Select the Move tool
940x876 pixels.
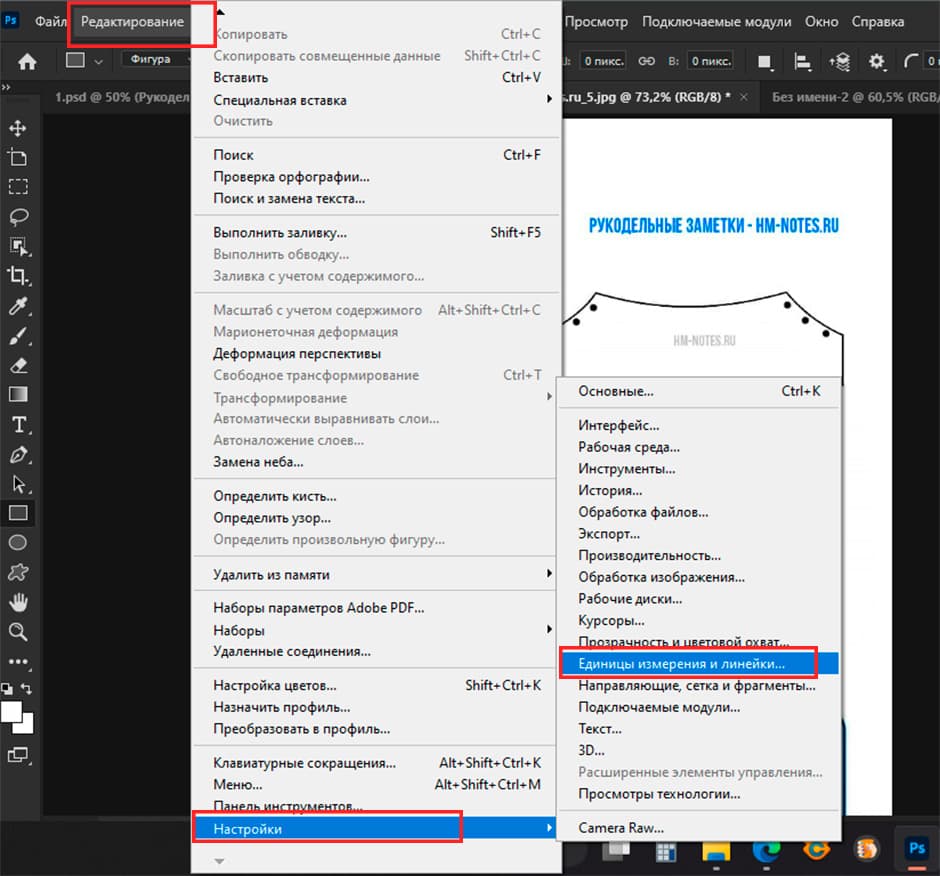coord(18,128)
